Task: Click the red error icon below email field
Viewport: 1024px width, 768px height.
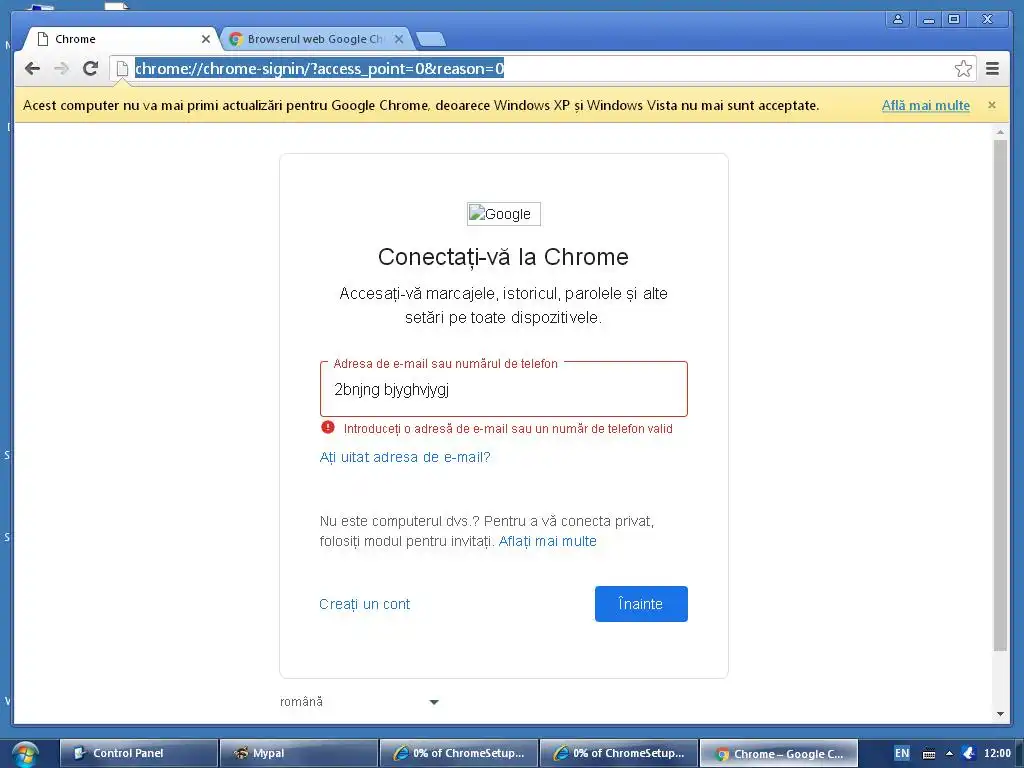Action: pyautogui.click(x=328, y=428)
